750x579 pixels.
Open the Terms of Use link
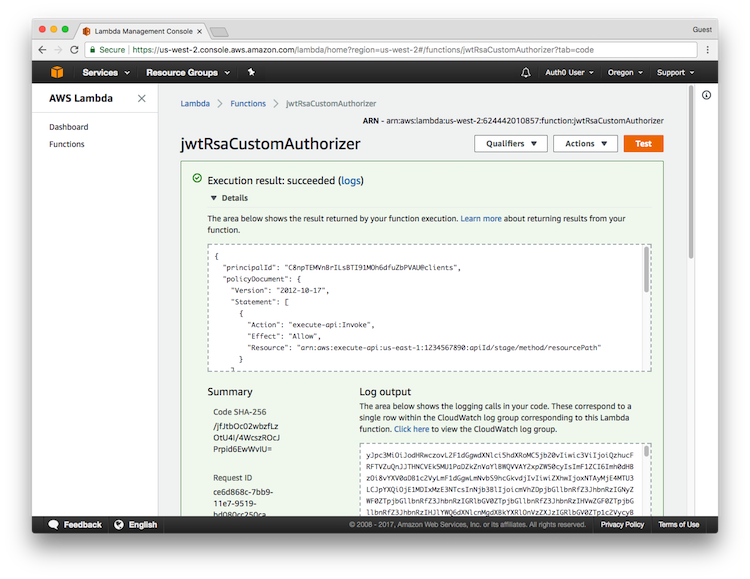[x=678, y=524]
